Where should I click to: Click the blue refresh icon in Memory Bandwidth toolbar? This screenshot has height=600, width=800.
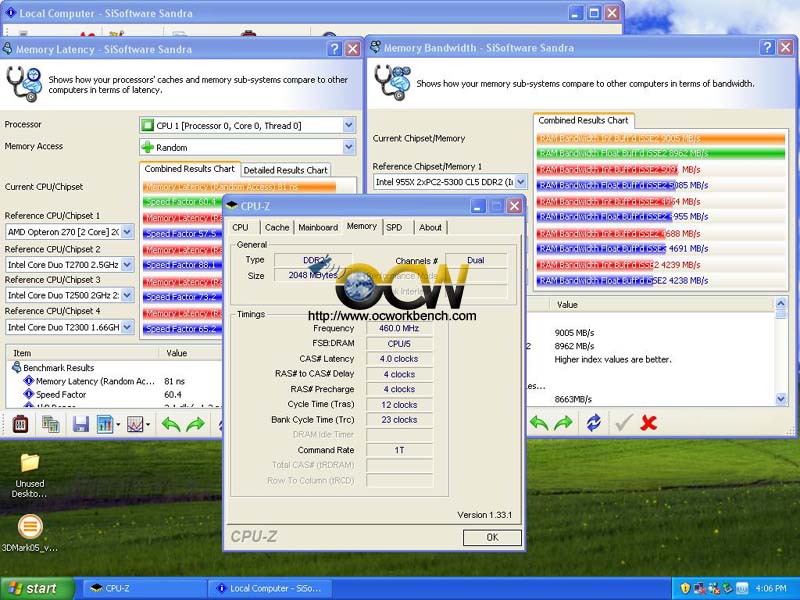593,422
